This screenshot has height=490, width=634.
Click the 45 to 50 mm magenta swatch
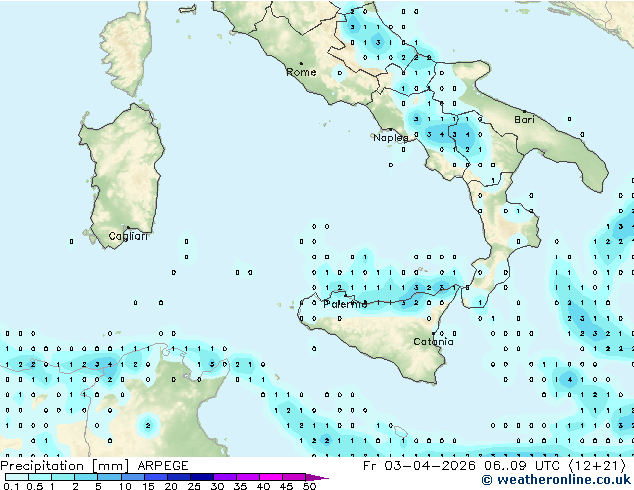[294, 477]
